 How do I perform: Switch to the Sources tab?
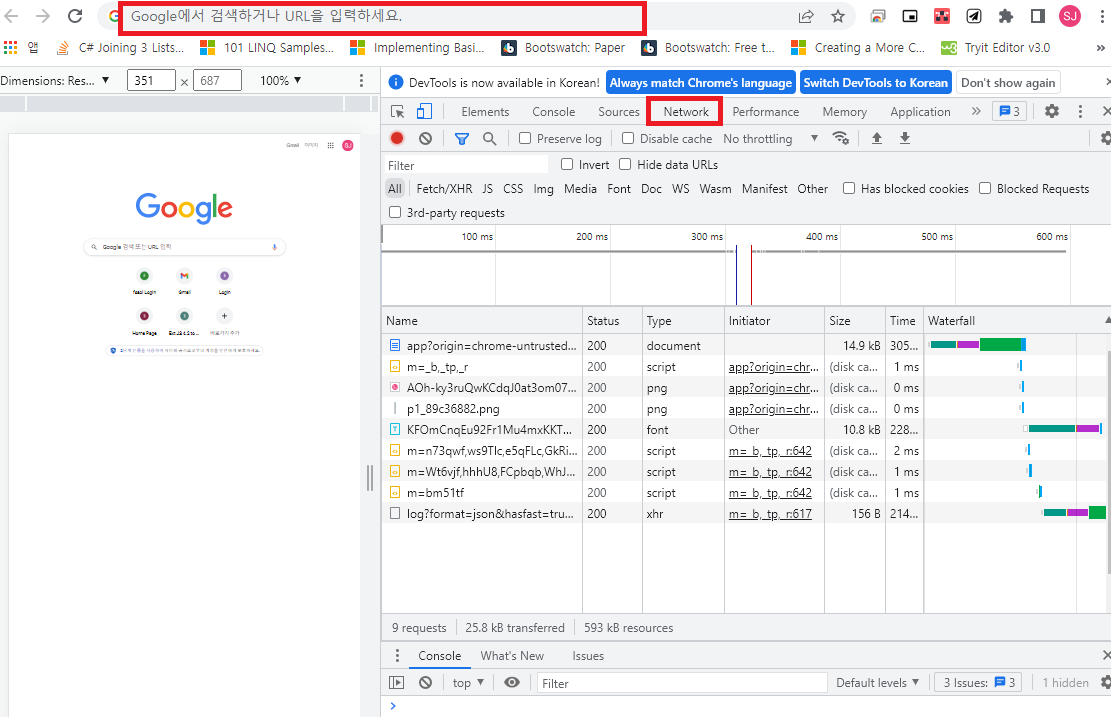(x=619, y=112)
